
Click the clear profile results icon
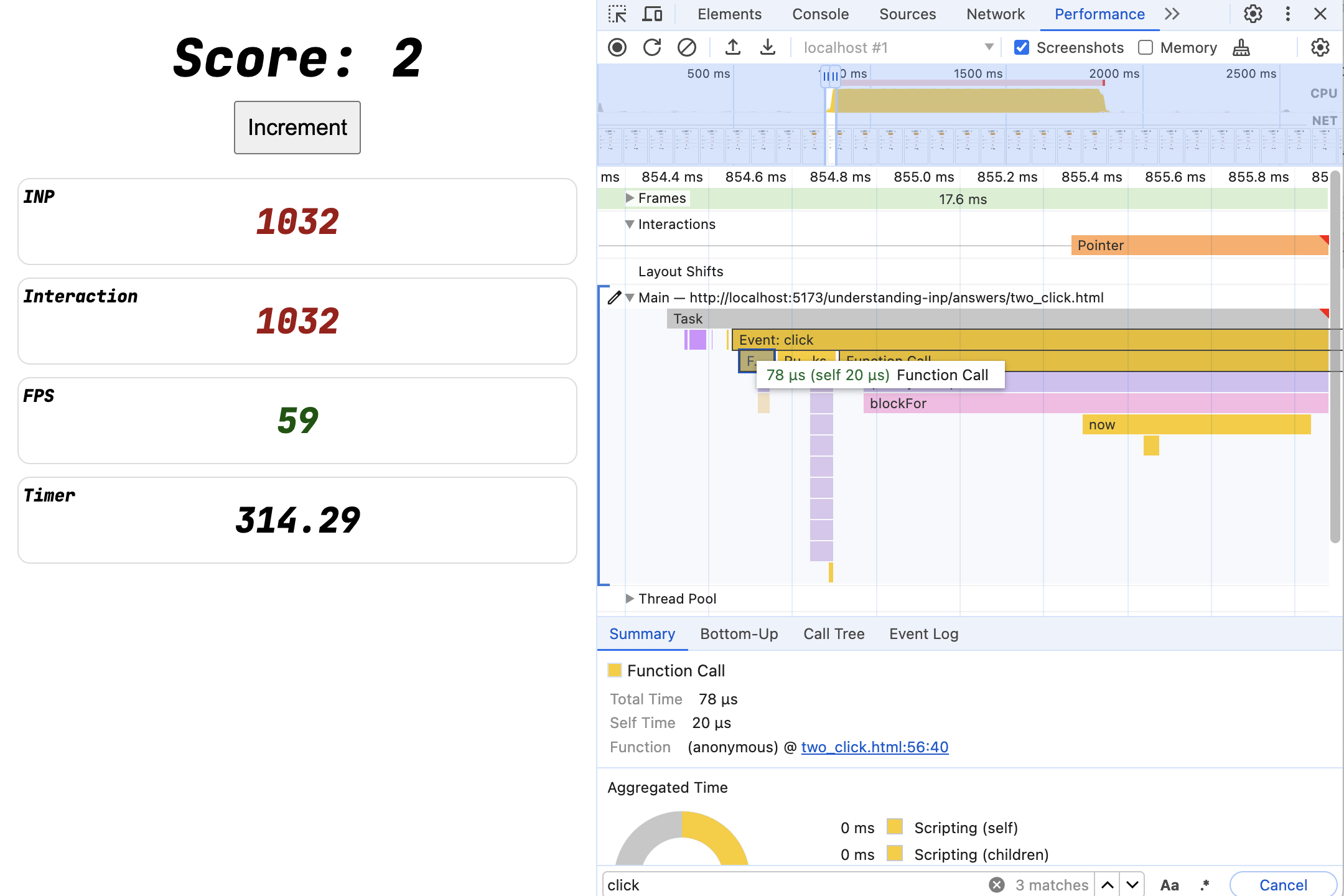click(x=686, y=47)
